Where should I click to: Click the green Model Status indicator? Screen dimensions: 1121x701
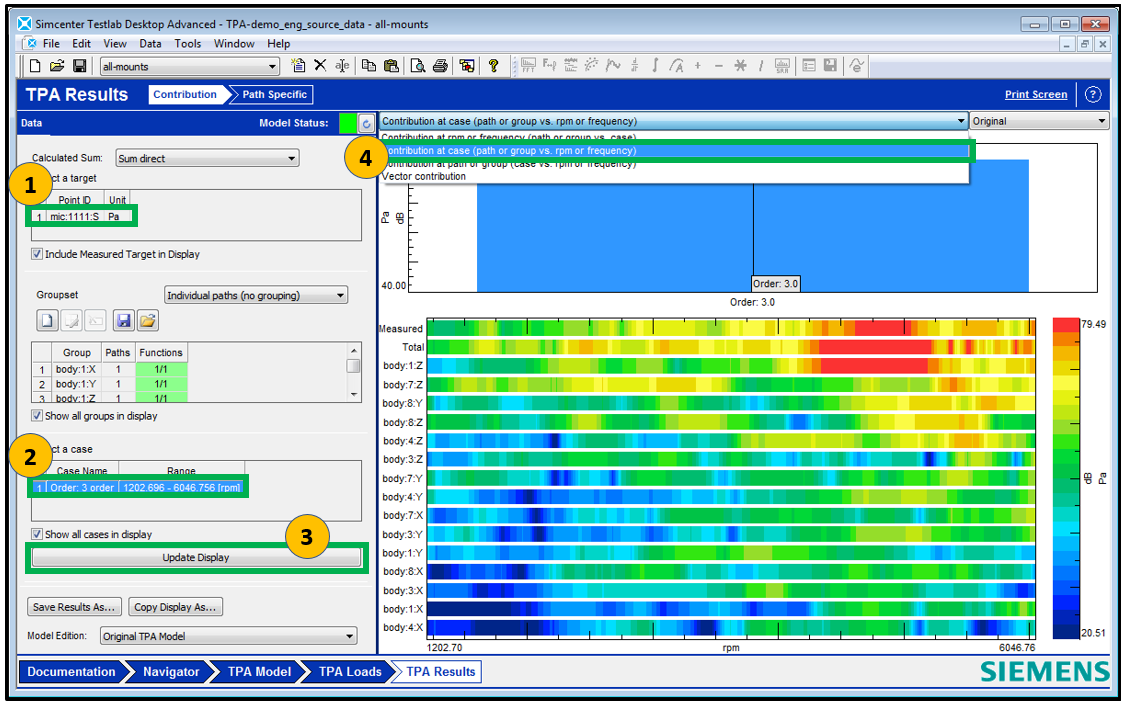click(348, 124)
